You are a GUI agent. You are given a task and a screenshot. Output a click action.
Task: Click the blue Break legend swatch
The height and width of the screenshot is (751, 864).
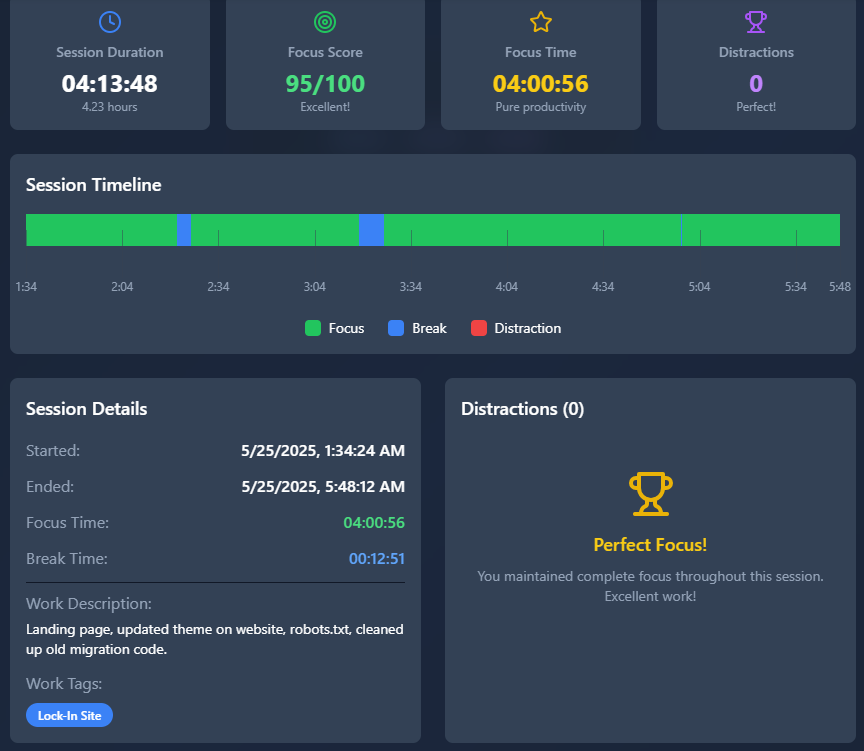(x=396, y=328)
